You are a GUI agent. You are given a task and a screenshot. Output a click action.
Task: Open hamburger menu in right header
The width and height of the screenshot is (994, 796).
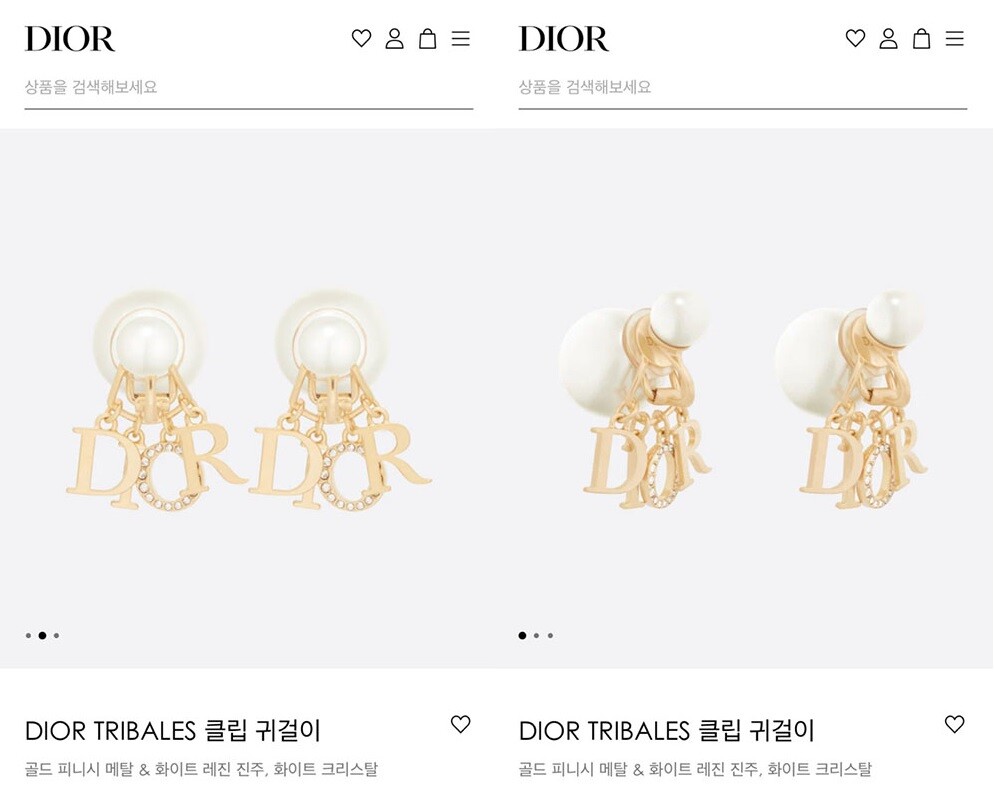tap(955, 39)
